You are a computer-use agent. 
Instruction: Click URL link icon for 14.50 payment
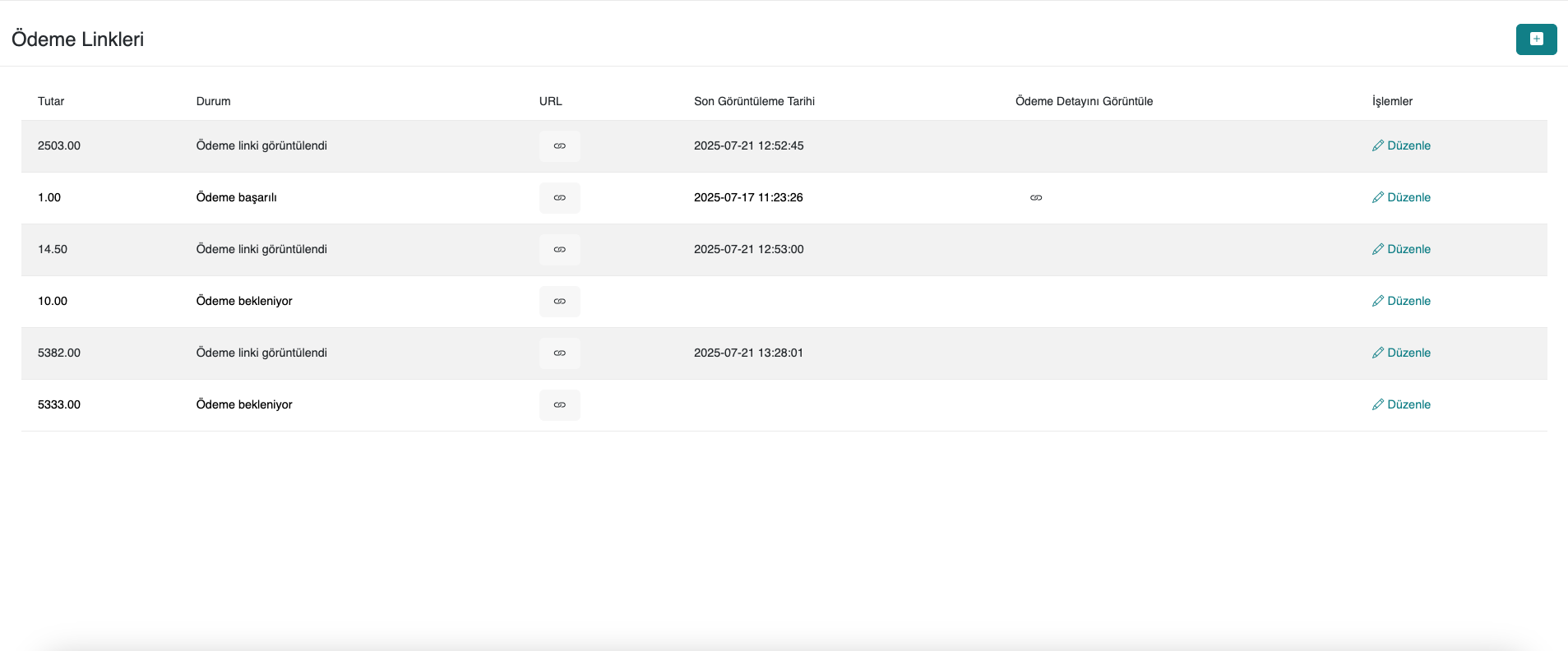click(x=559, y=250)
